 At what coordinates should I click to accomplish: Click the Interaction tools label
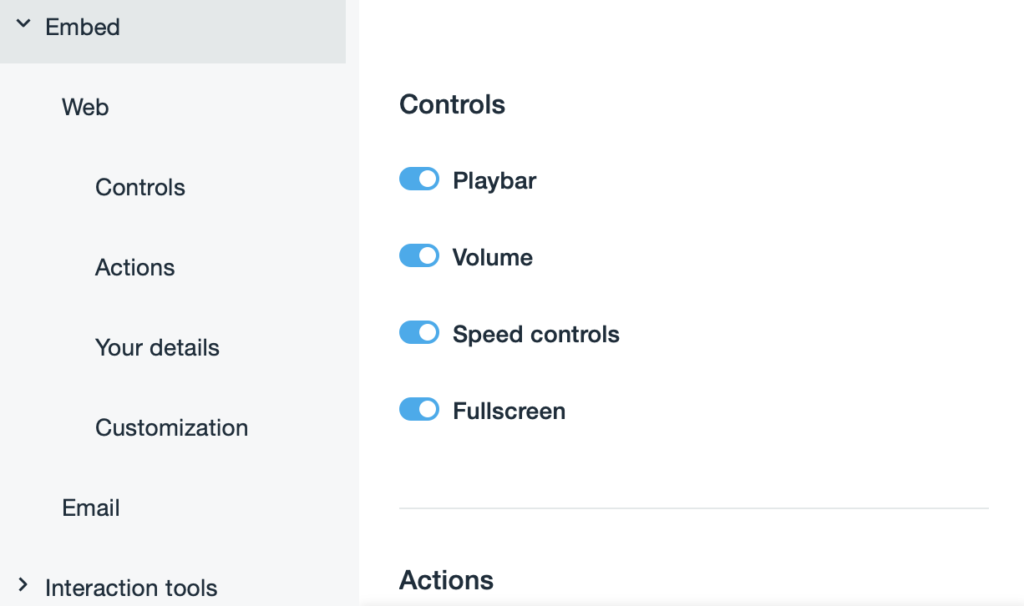tap(131, 587)
